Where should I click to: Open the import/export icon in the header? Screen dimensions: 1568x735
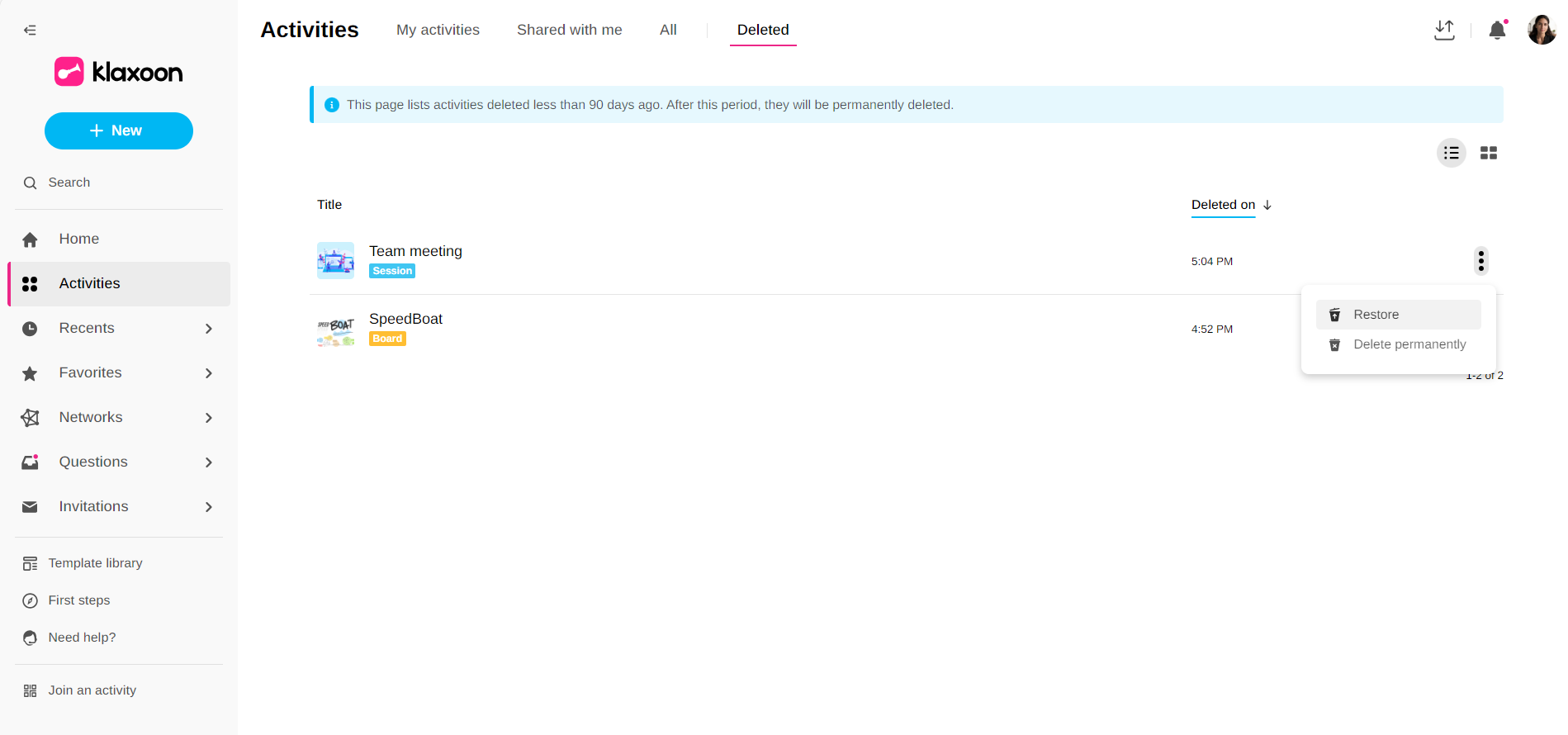pos(1444,31)
